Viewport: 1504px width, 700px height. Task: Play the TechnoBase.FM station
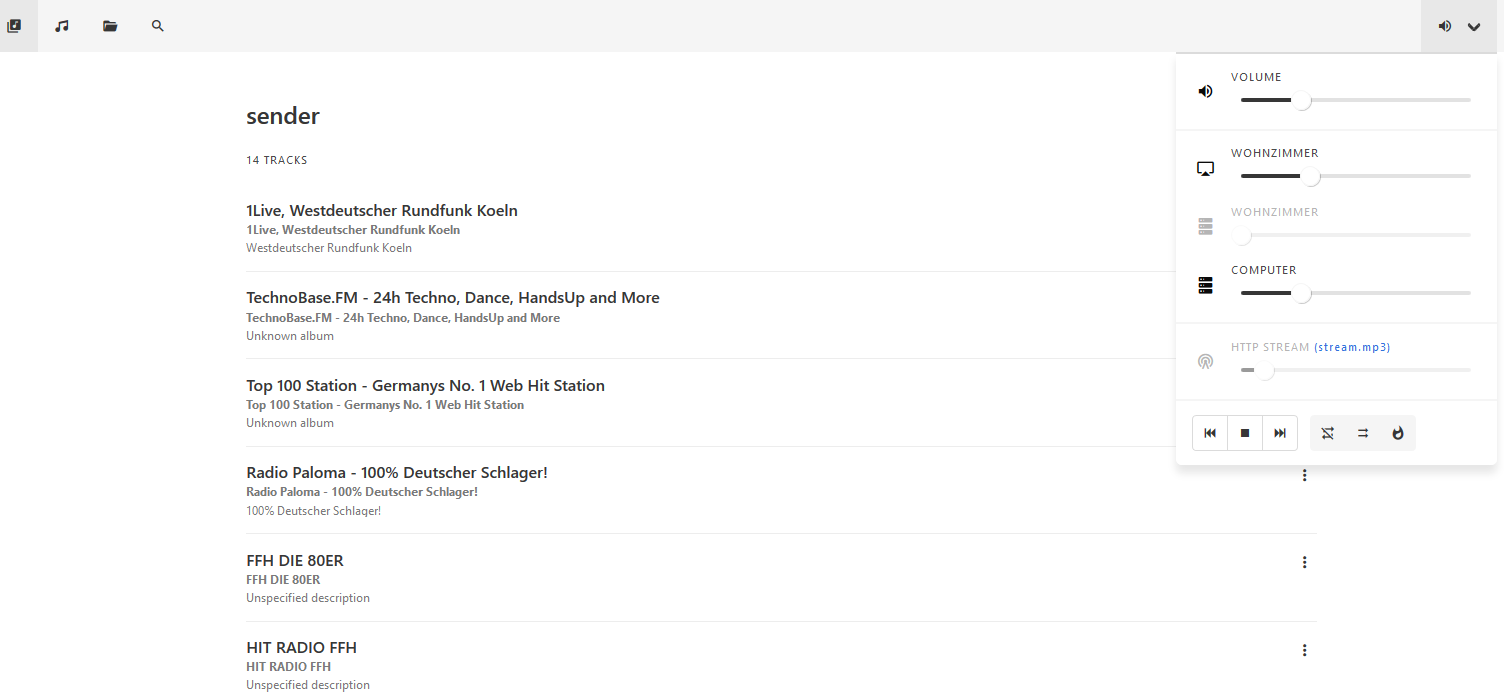click(x=453, y=298)
